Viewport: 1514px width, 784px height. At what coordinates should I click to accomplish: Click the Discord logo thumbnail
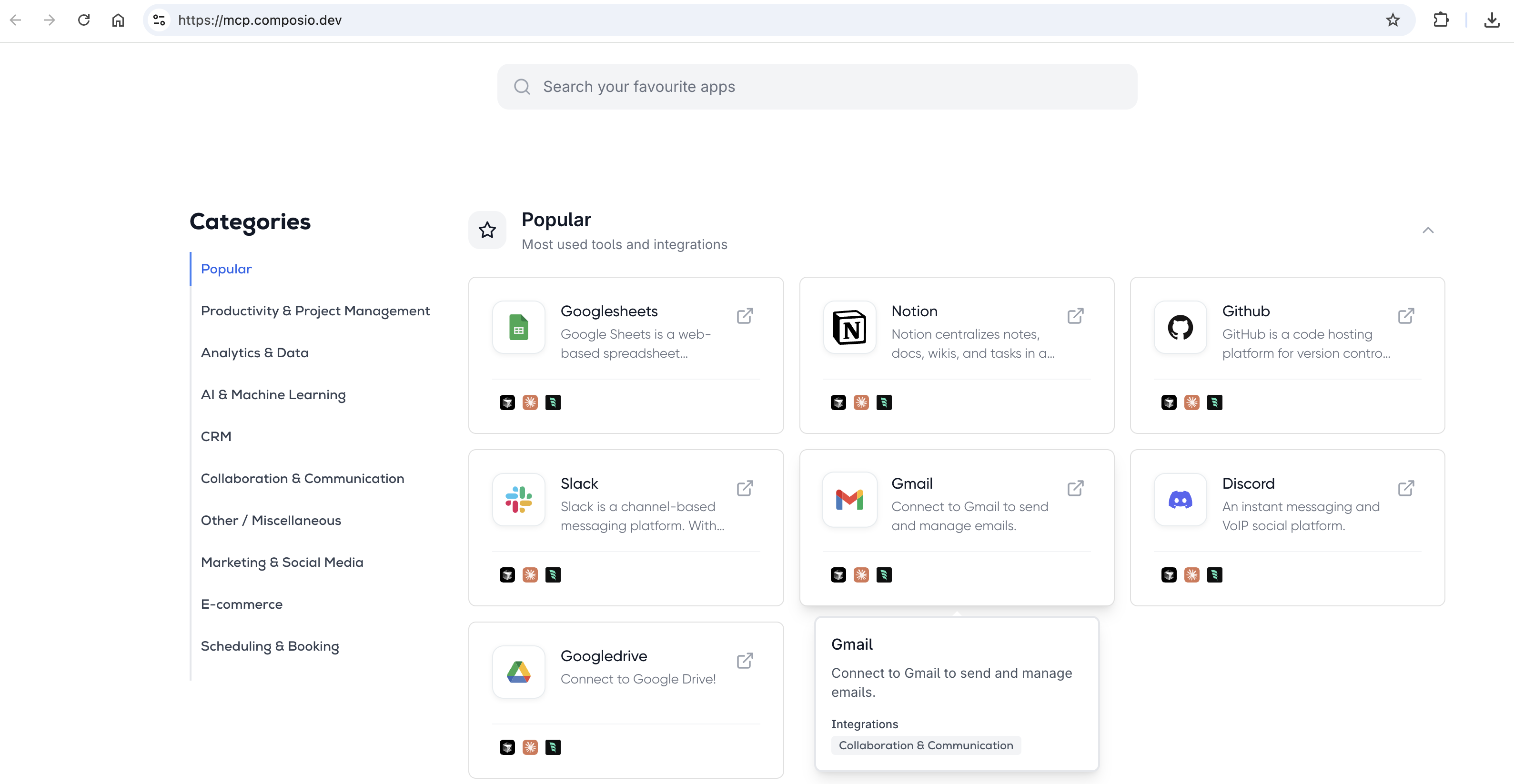tap(1181, 500)
